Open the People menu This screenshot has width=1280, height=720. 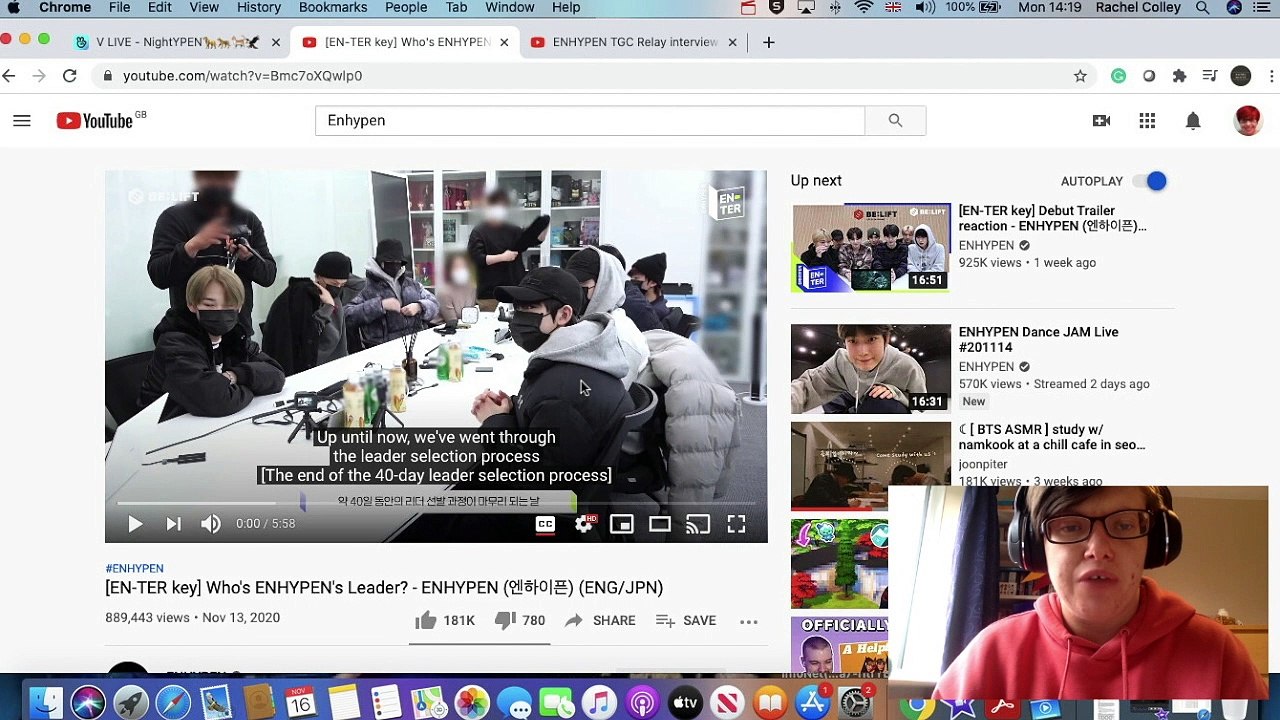(406, 7)
